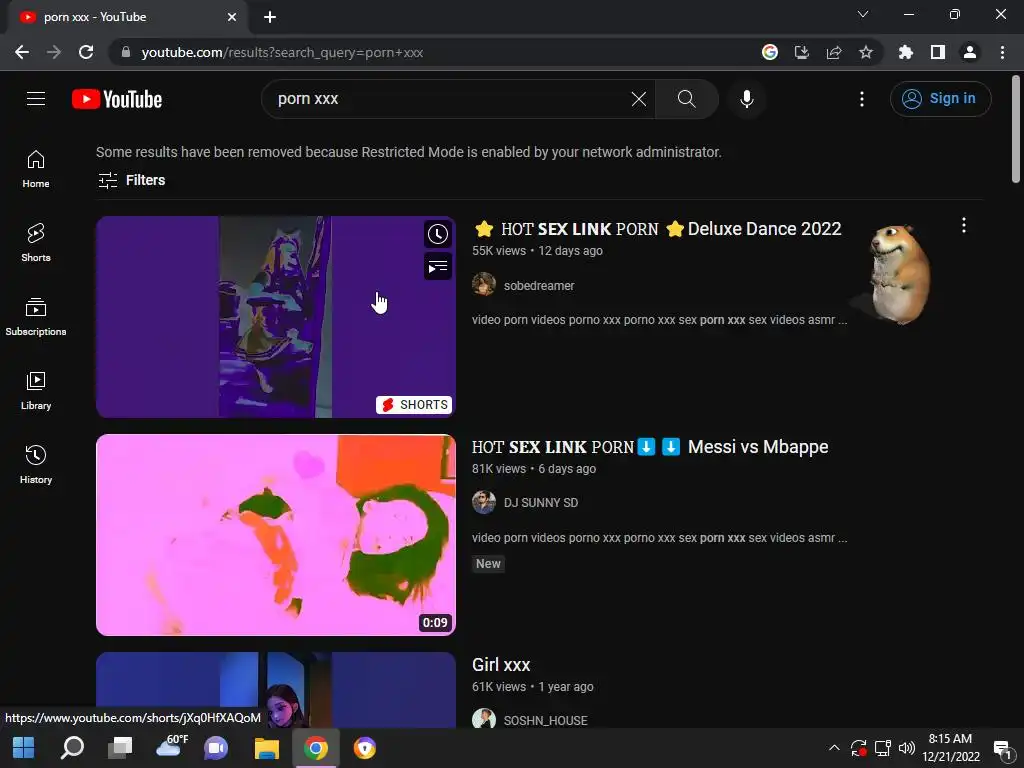Open Shorts in the sidebar
Image resolution: width=1024 pixels, height=768 pixels.
tap(36, 242)
